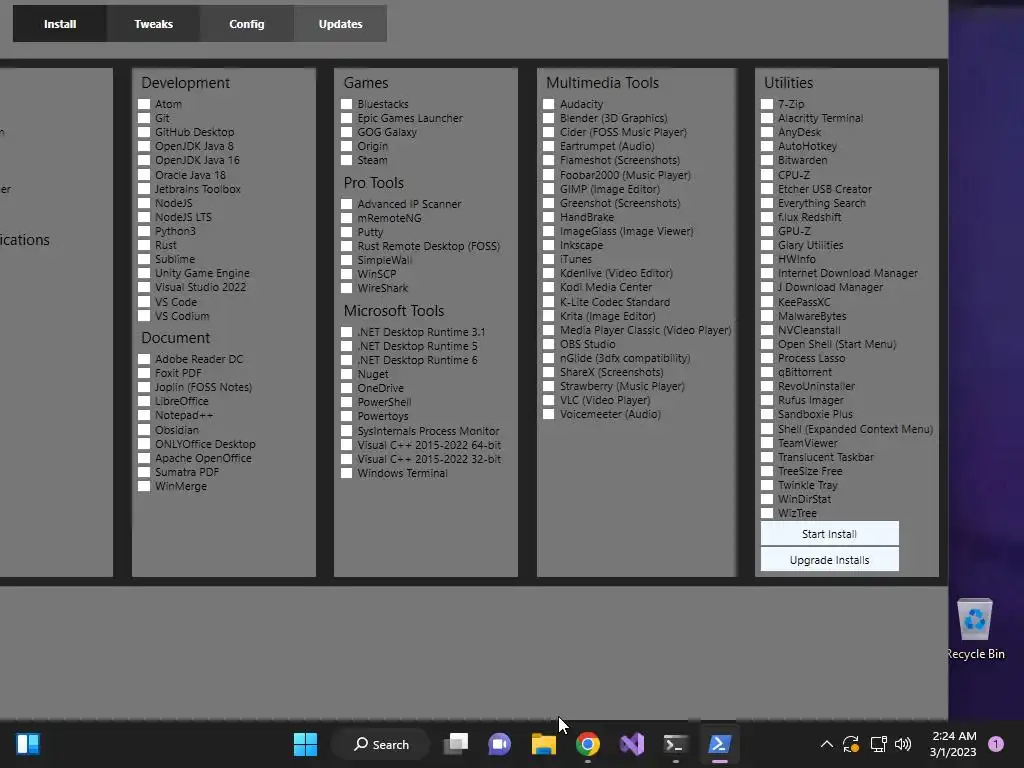
Task: Select the Windows Terminal checkbox
Action: [347, 473]
